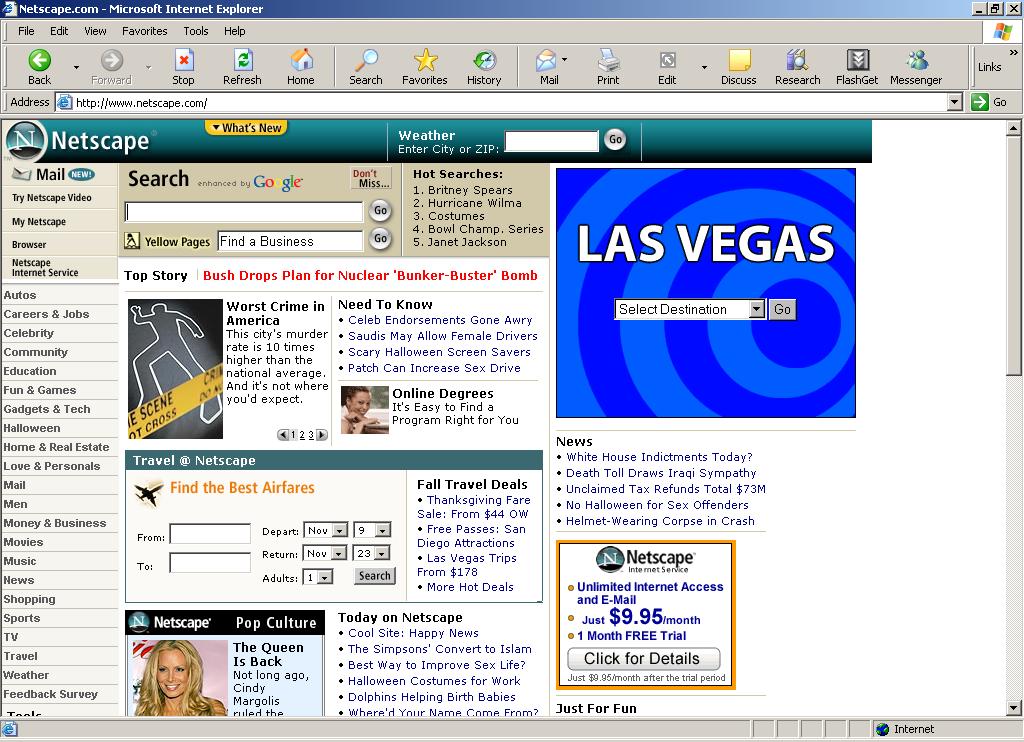
Task: Click the Click for Details button
Action: coord(643,658)
